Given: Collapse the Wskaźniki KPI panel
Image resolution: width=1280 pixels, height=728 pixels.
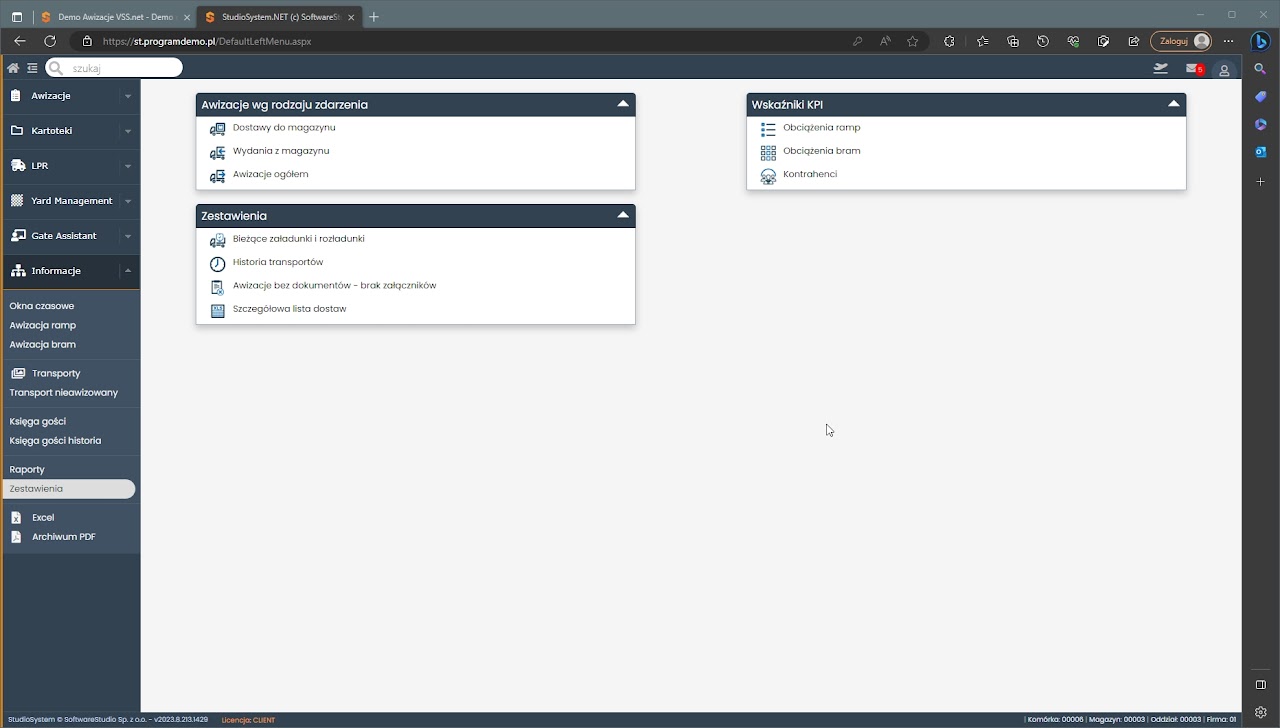Looking at the screenshot, I should [x=1174, y=104].
